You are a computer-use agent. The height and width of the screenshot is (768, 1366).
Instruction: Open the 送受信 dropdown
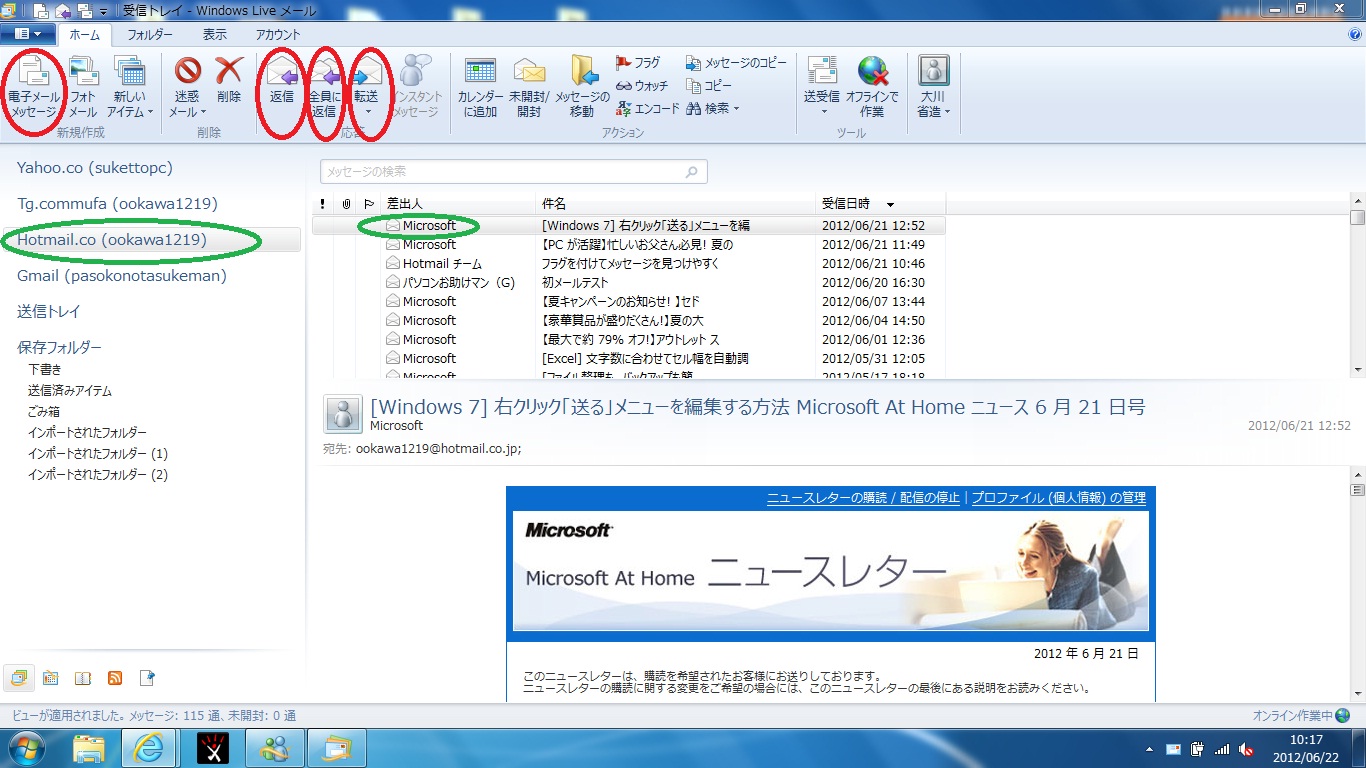[x=822, y=111]
